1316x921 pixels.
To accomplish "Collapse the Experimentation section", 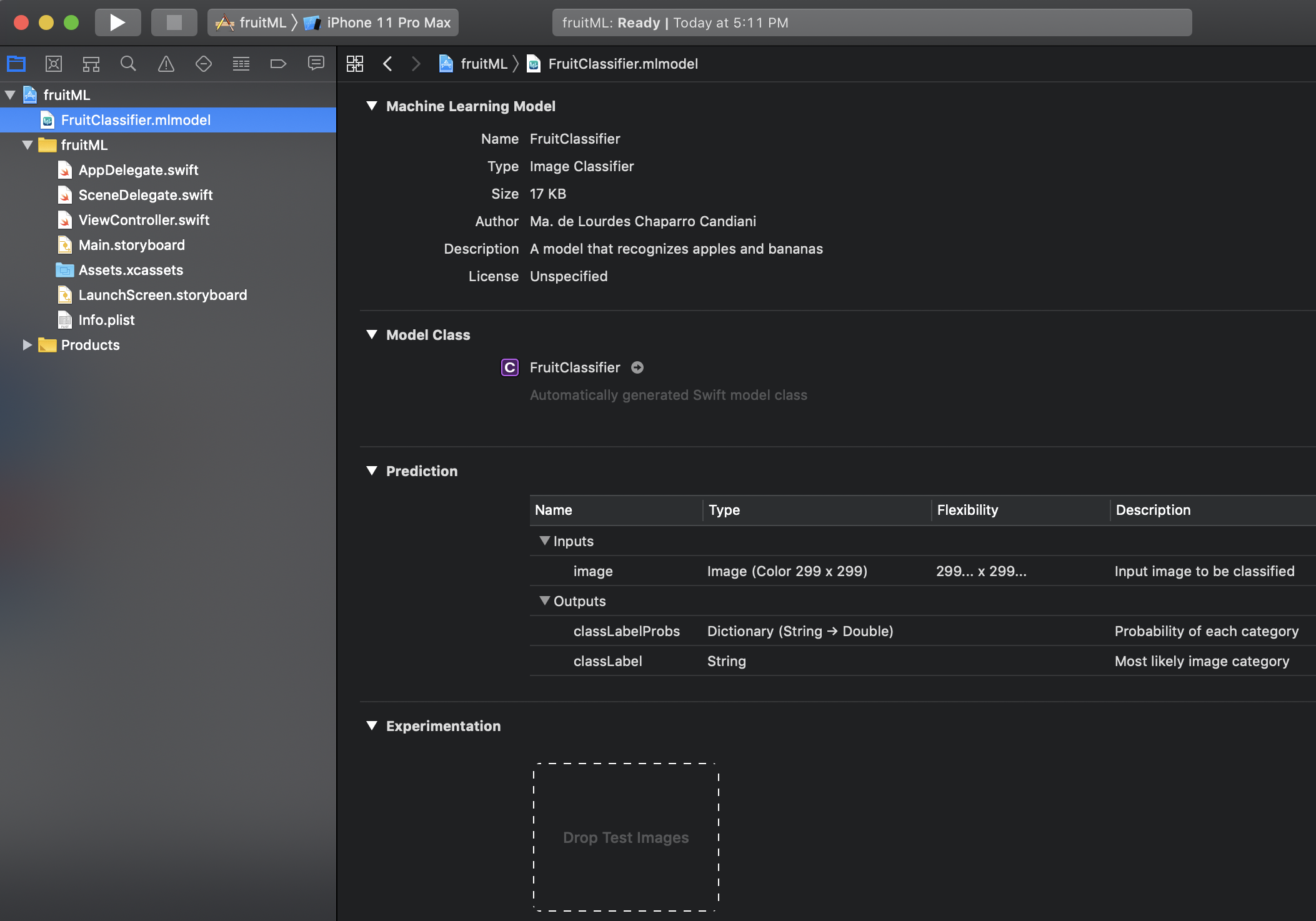I will pos(372,726).
